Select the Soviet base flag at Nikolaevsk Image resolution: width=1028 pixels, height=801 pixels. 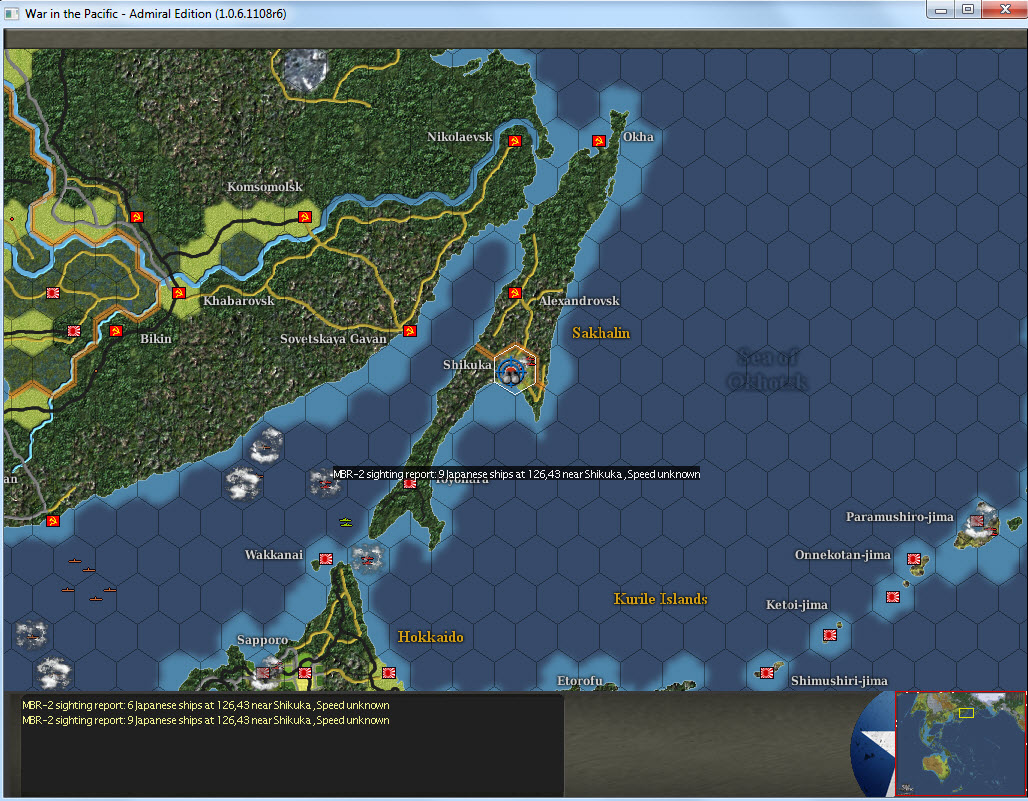click(x=515, y=141)
